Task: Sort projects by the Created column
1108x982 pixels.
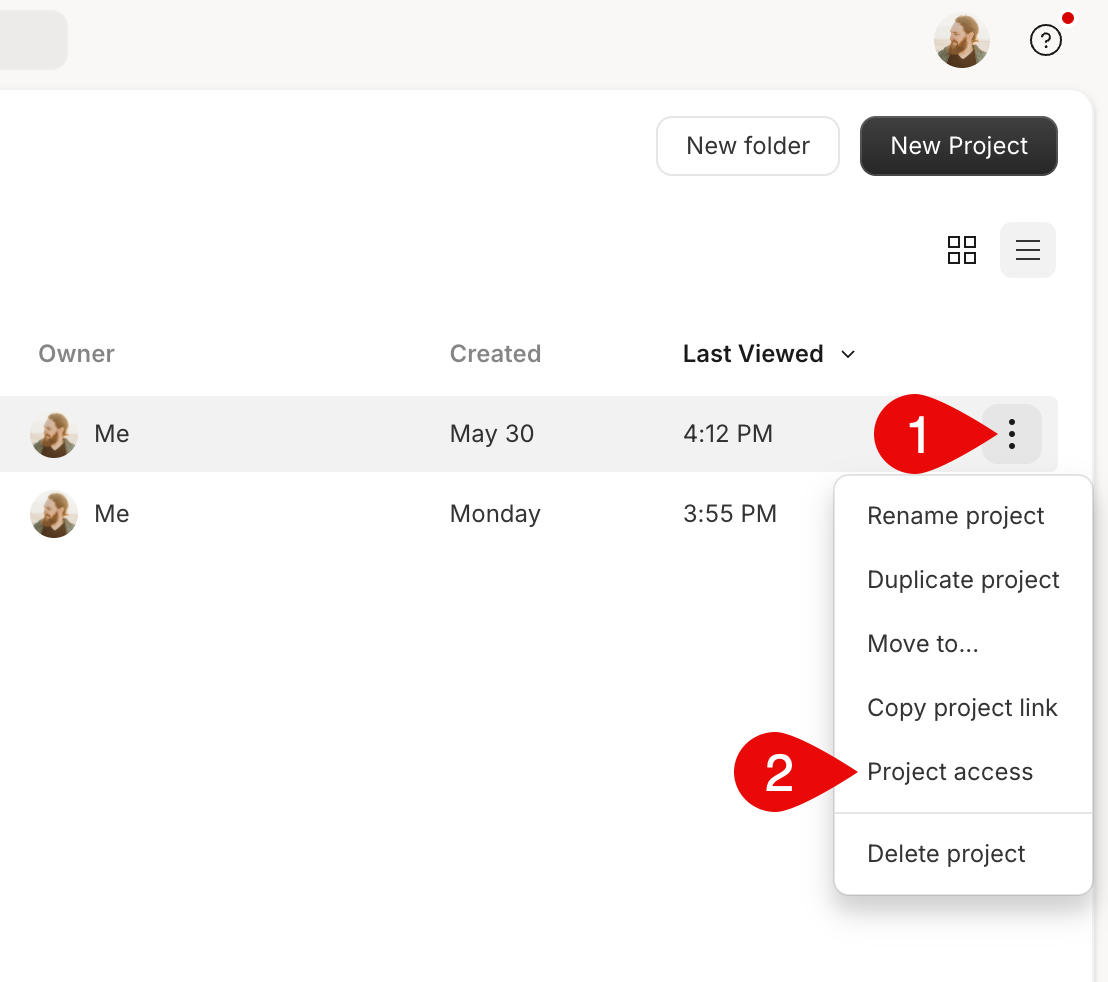Action: (x=495, y=354)
